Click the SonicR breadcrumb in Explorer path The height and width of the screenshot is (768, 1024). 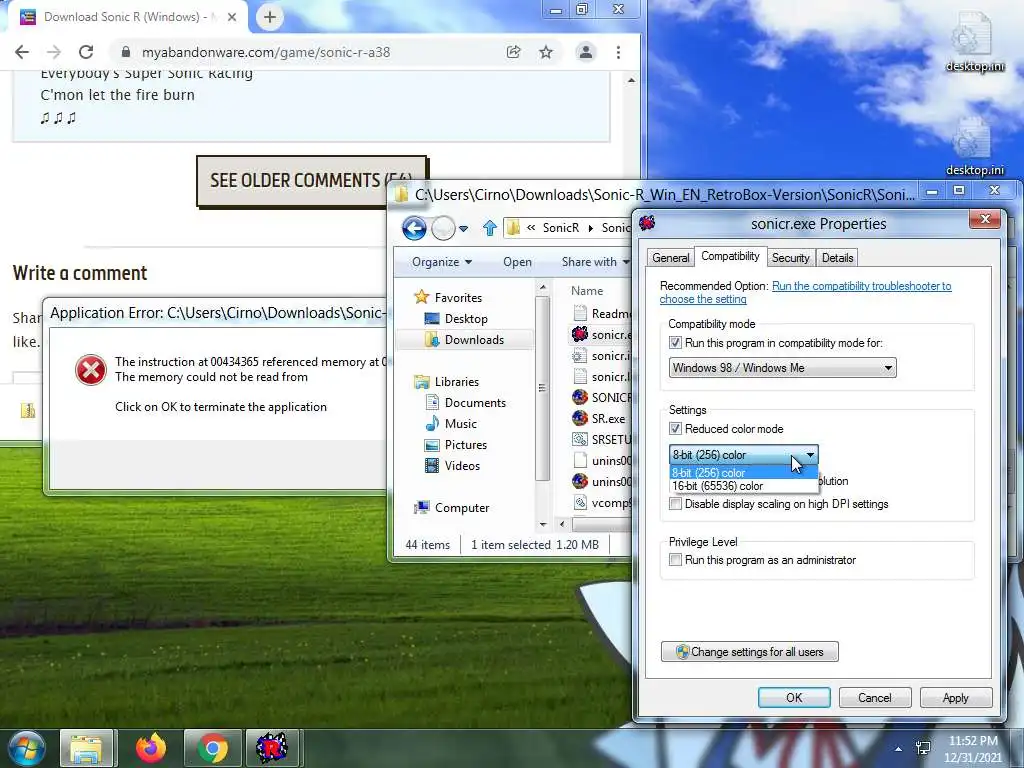(x=560, y=227)
